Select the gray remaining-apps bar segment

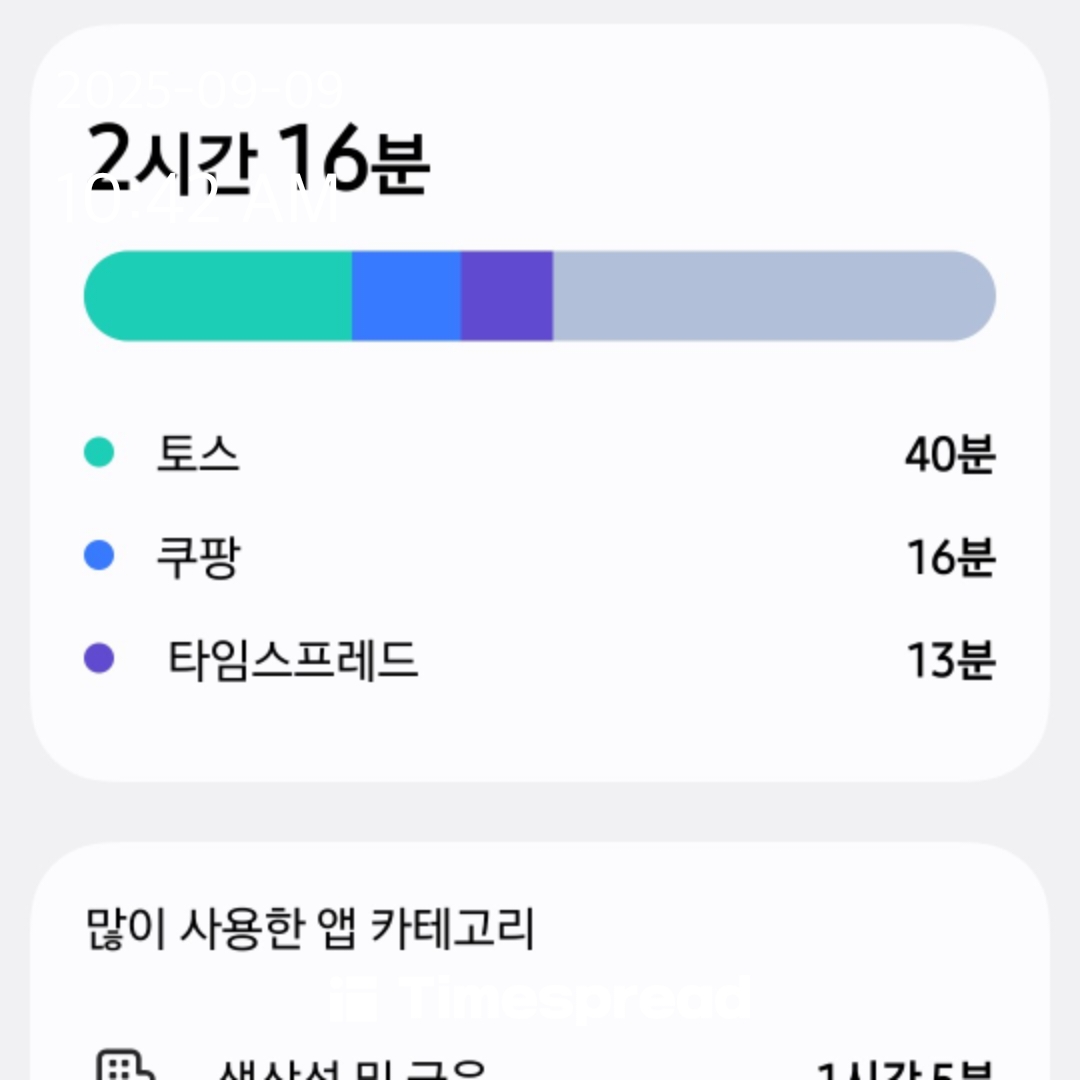tap(774, 296)
